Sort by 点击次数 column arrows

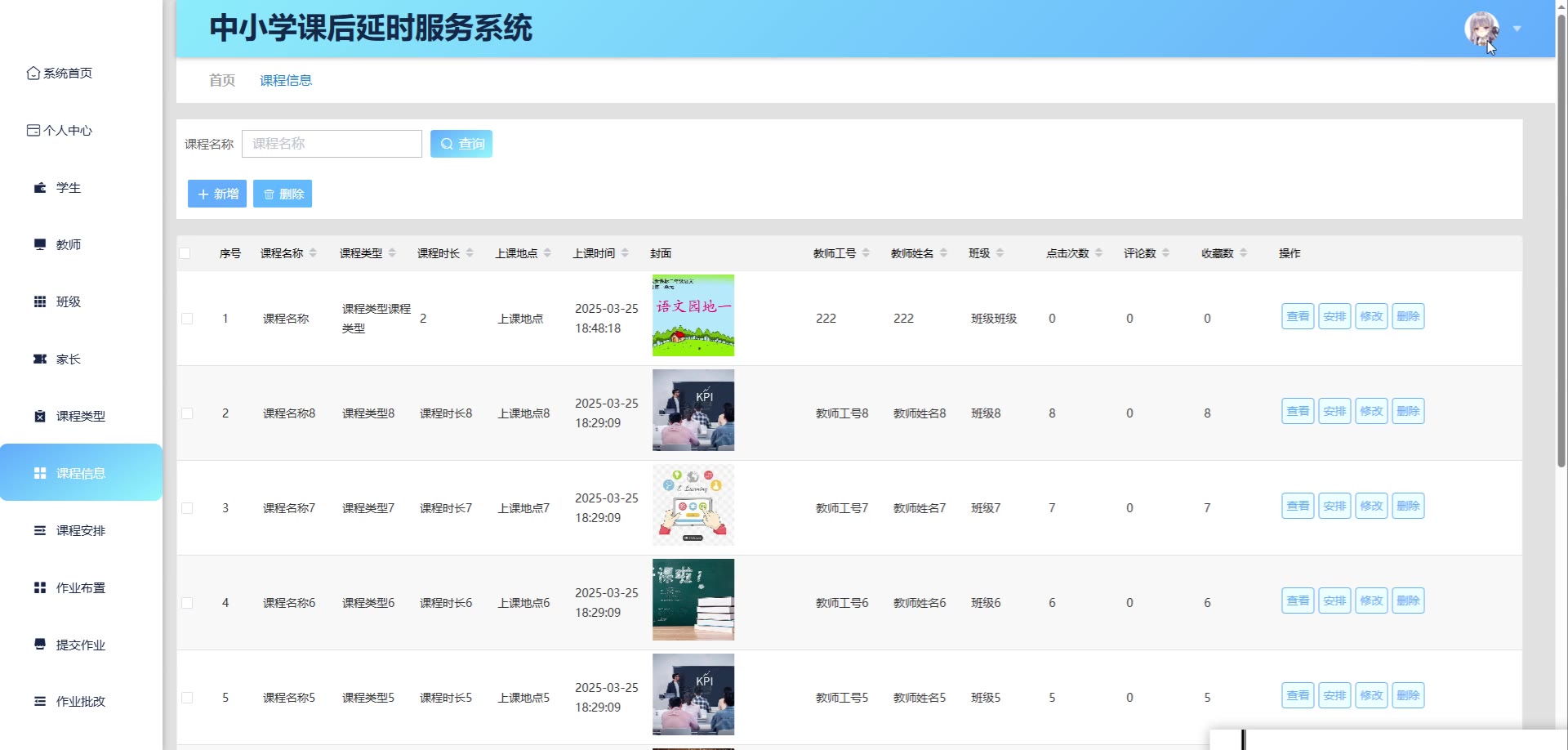tap(1098, 253)
